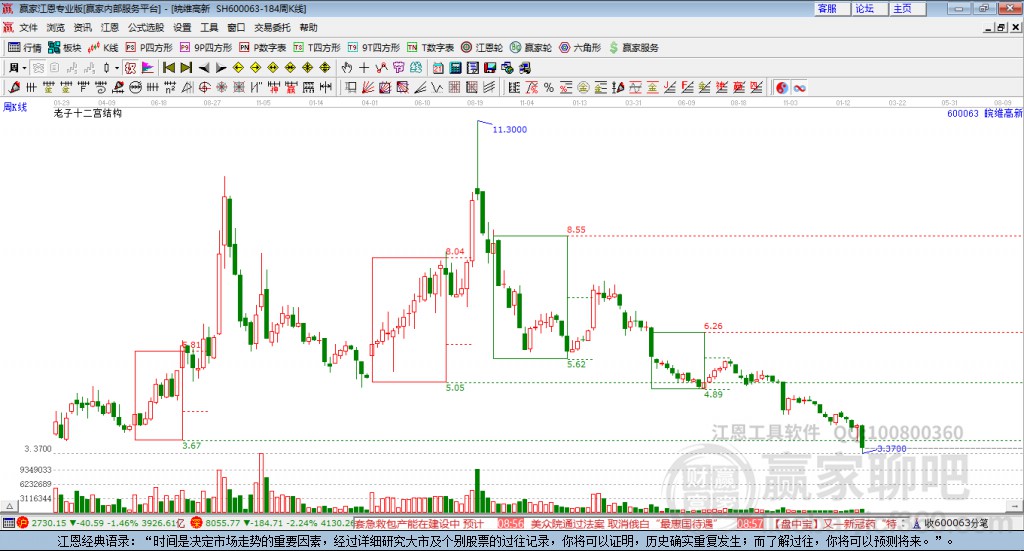Viewport: 1024px width, 551px height.
Task: Click the 客服 button in title bar
Action: tap(831, 8)
